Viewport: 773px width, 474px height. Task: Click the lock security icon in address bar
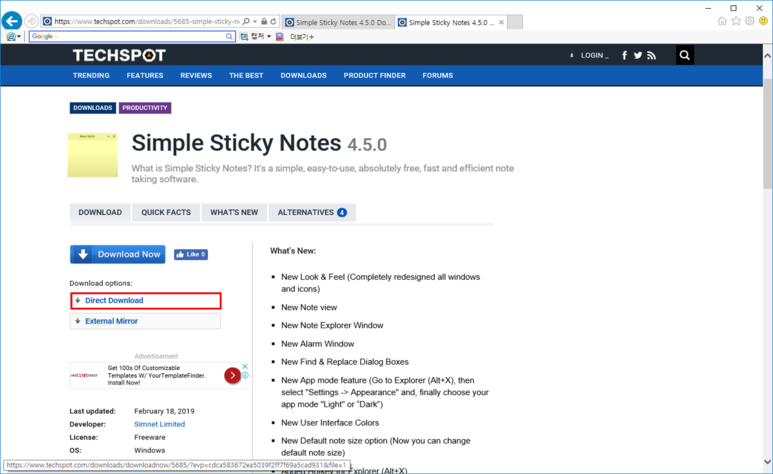click(264, 22)
